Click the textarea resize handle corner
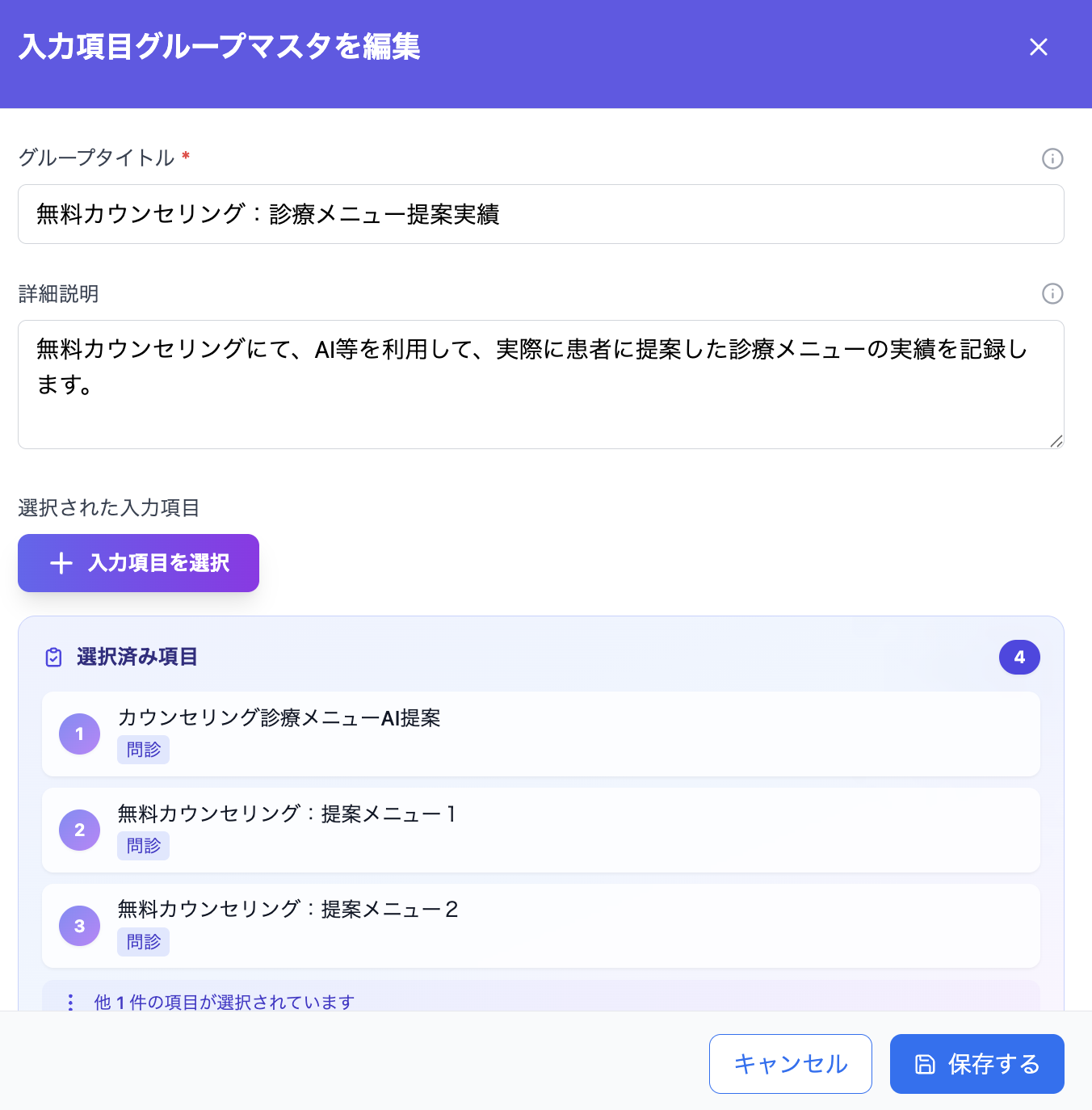Viewport: 1092px width, 1110px height. point(1056,441)
